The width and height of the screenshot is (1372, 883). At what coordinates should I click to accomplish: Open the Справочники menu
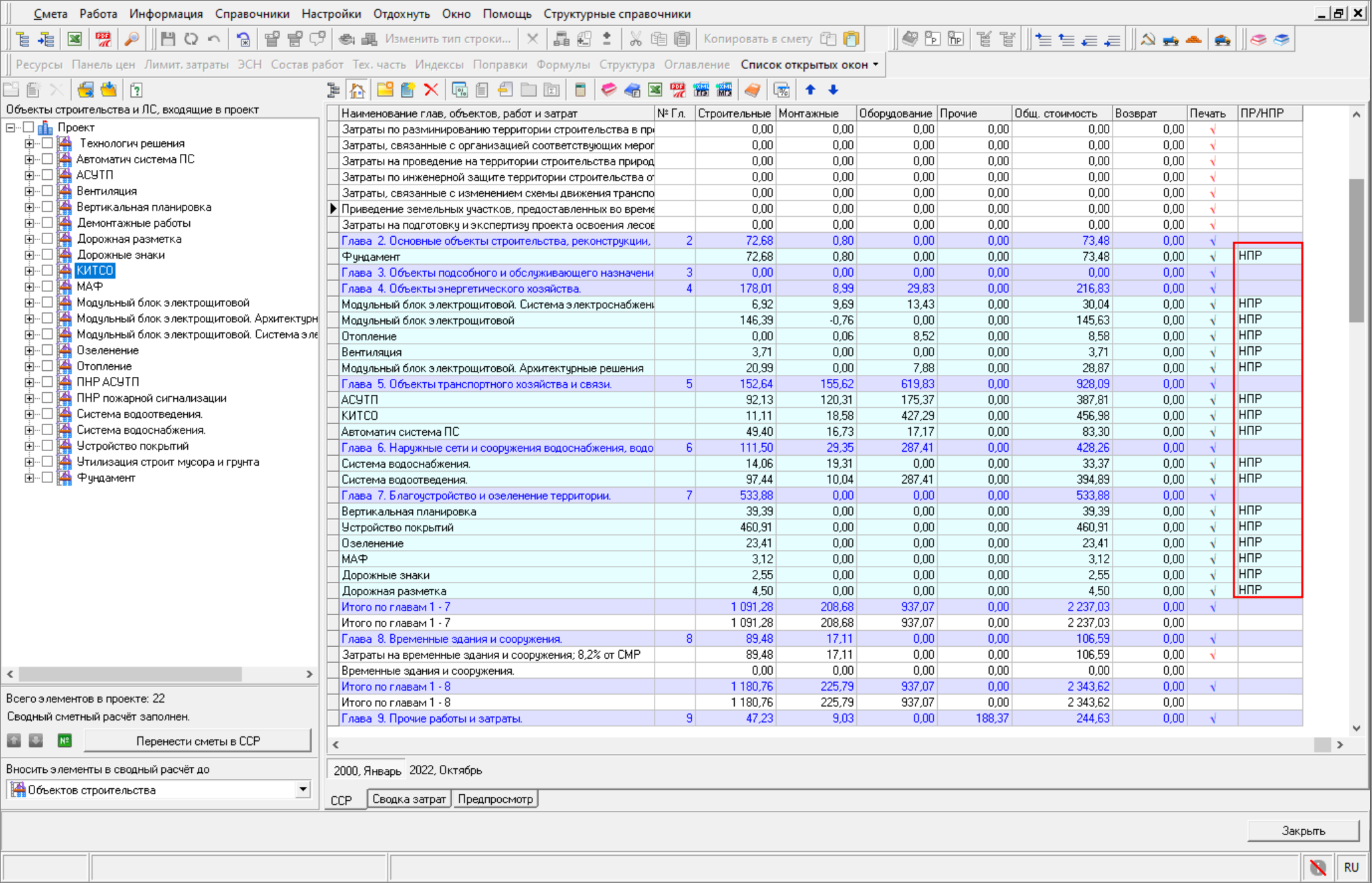[x=252, y=14]
